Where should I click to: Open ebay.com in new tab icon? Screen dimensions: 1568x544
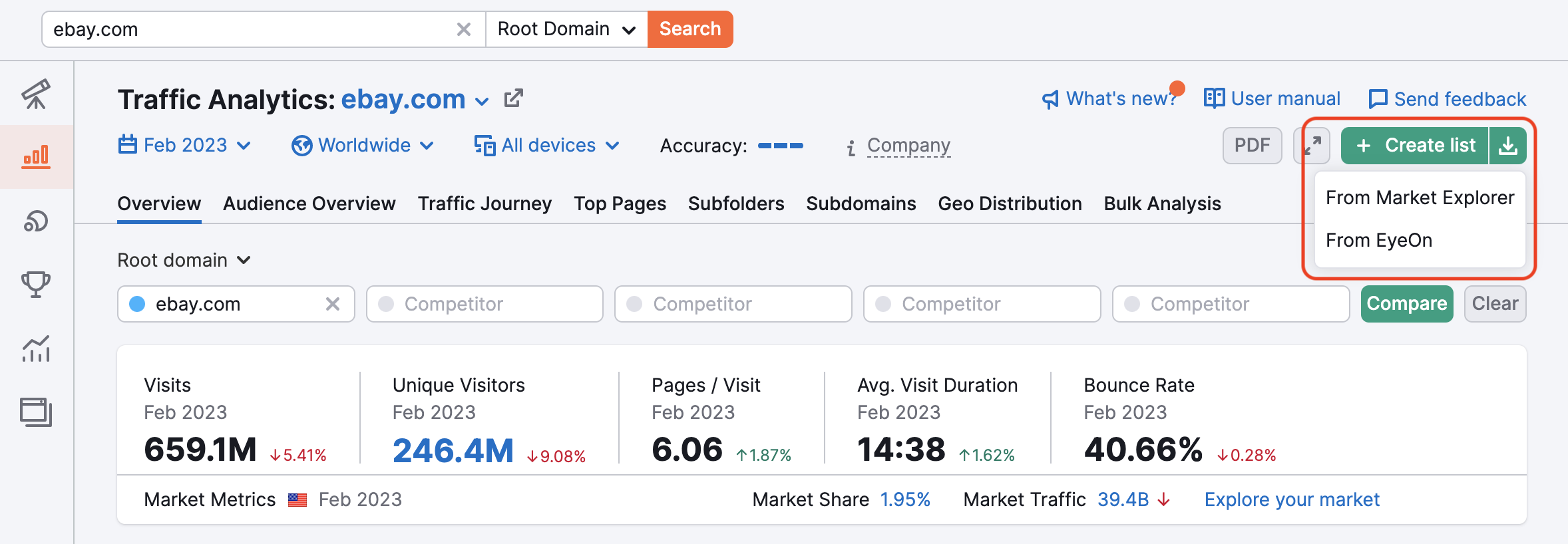click(x=514, y=98)
